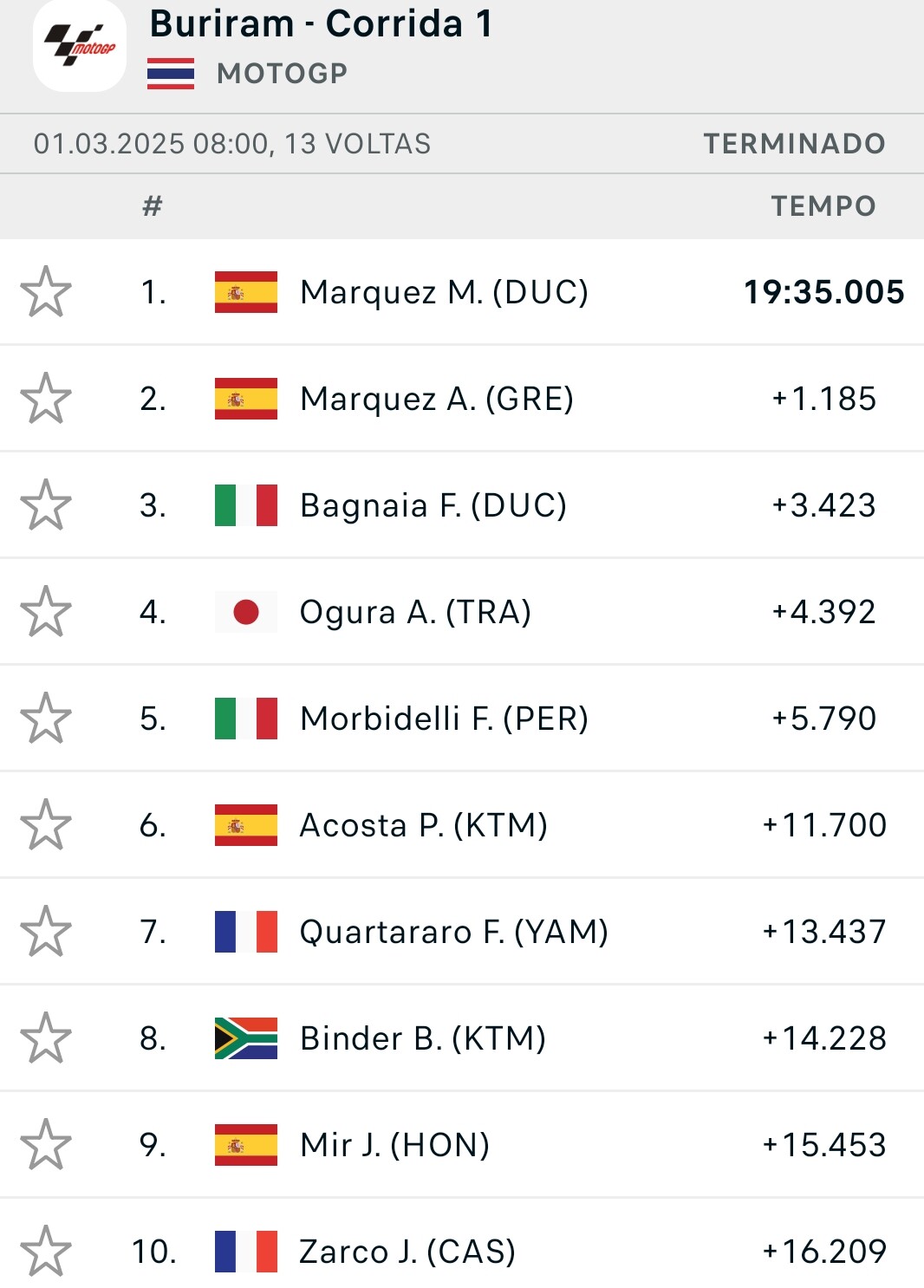Toggle the star beside Ogura A.
Viewport: 924px width, 1288px height.
[x=46, y=612]
